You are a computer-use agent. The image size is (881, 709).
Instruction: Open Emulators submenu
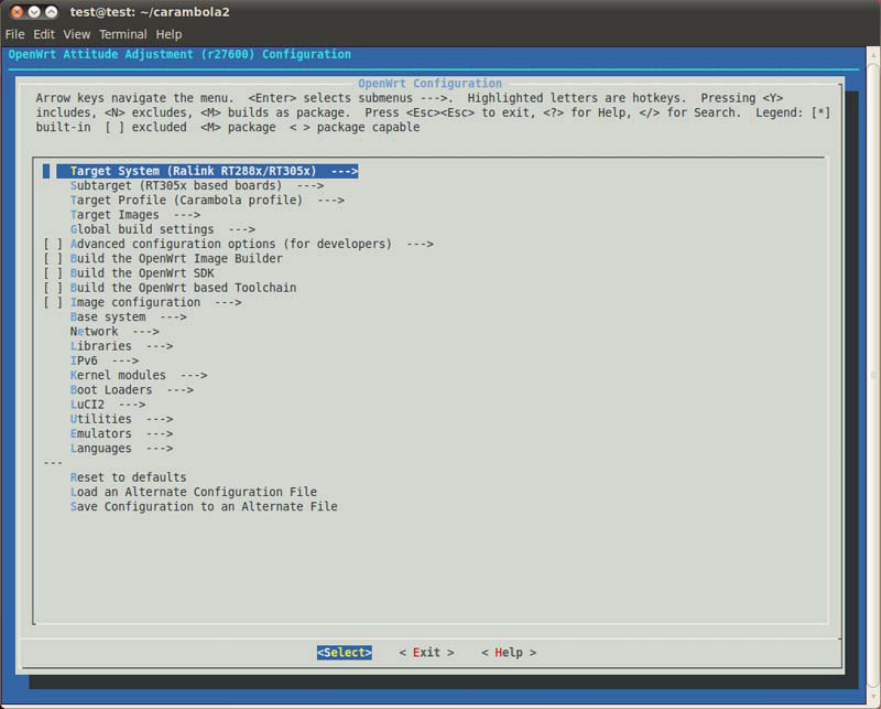click(x=121, y=434)
